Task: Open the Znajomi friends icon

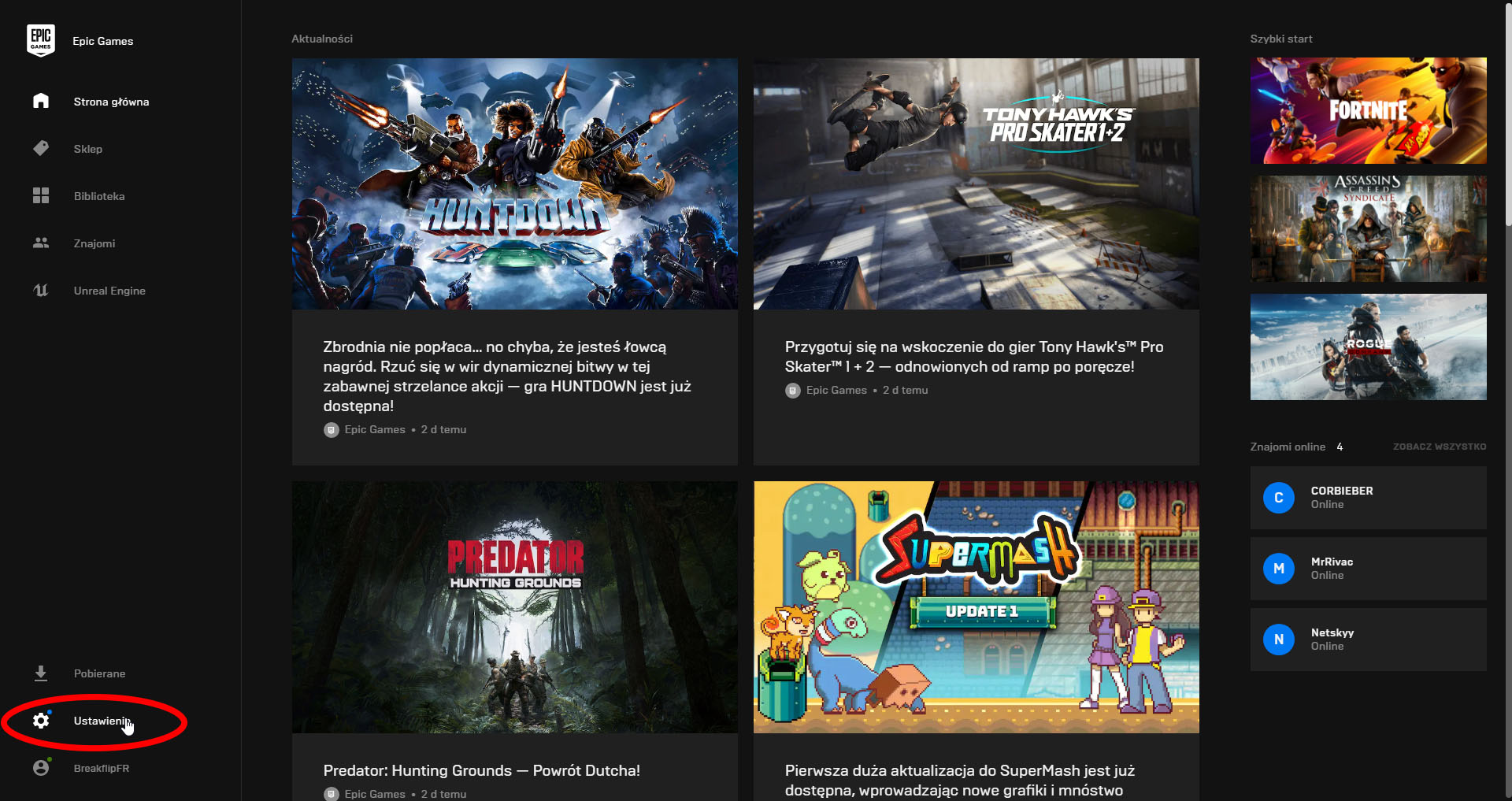Action: pyautogui.click(x=41, y=243)
